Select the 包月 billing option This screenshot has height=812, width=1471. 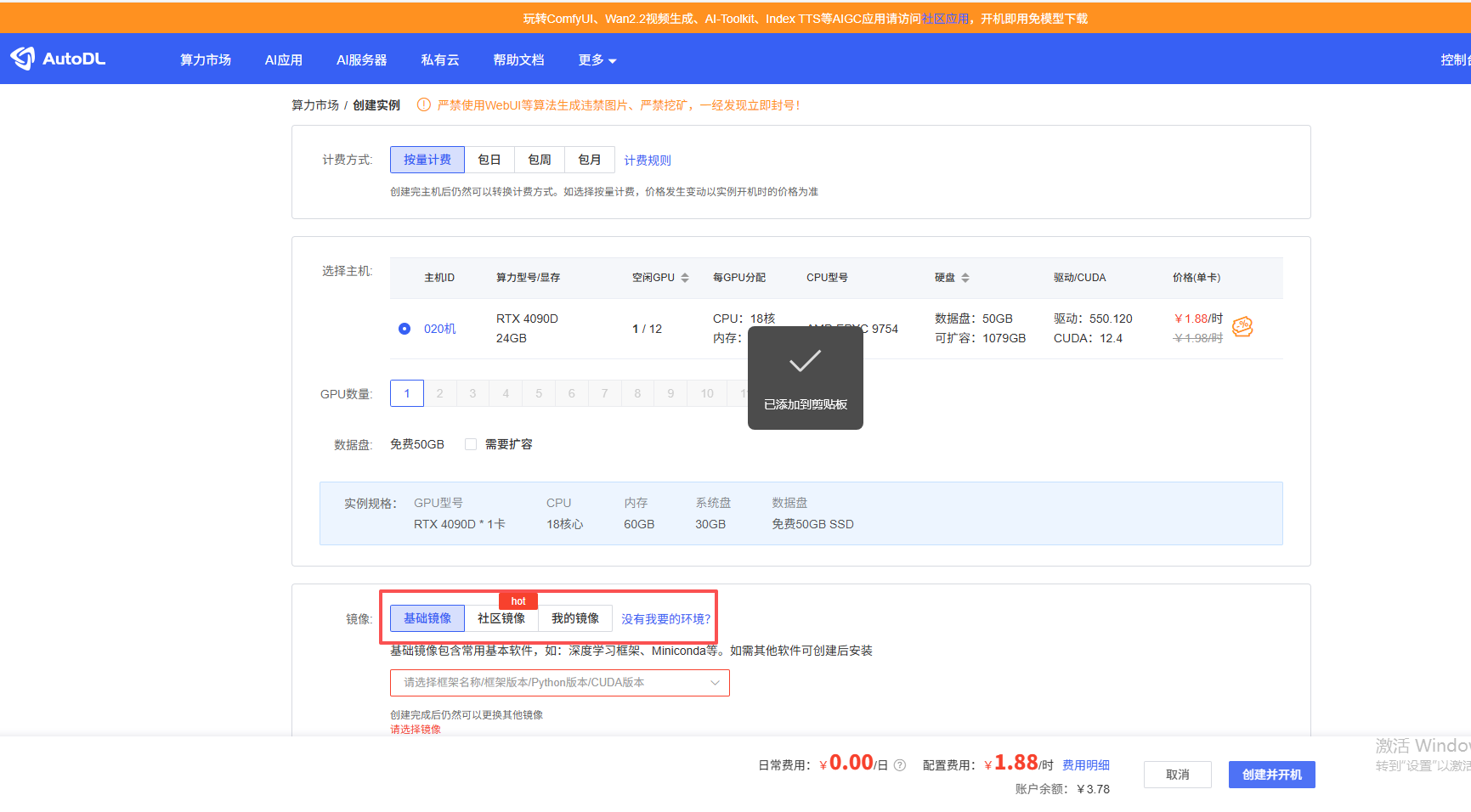[590, 160]
